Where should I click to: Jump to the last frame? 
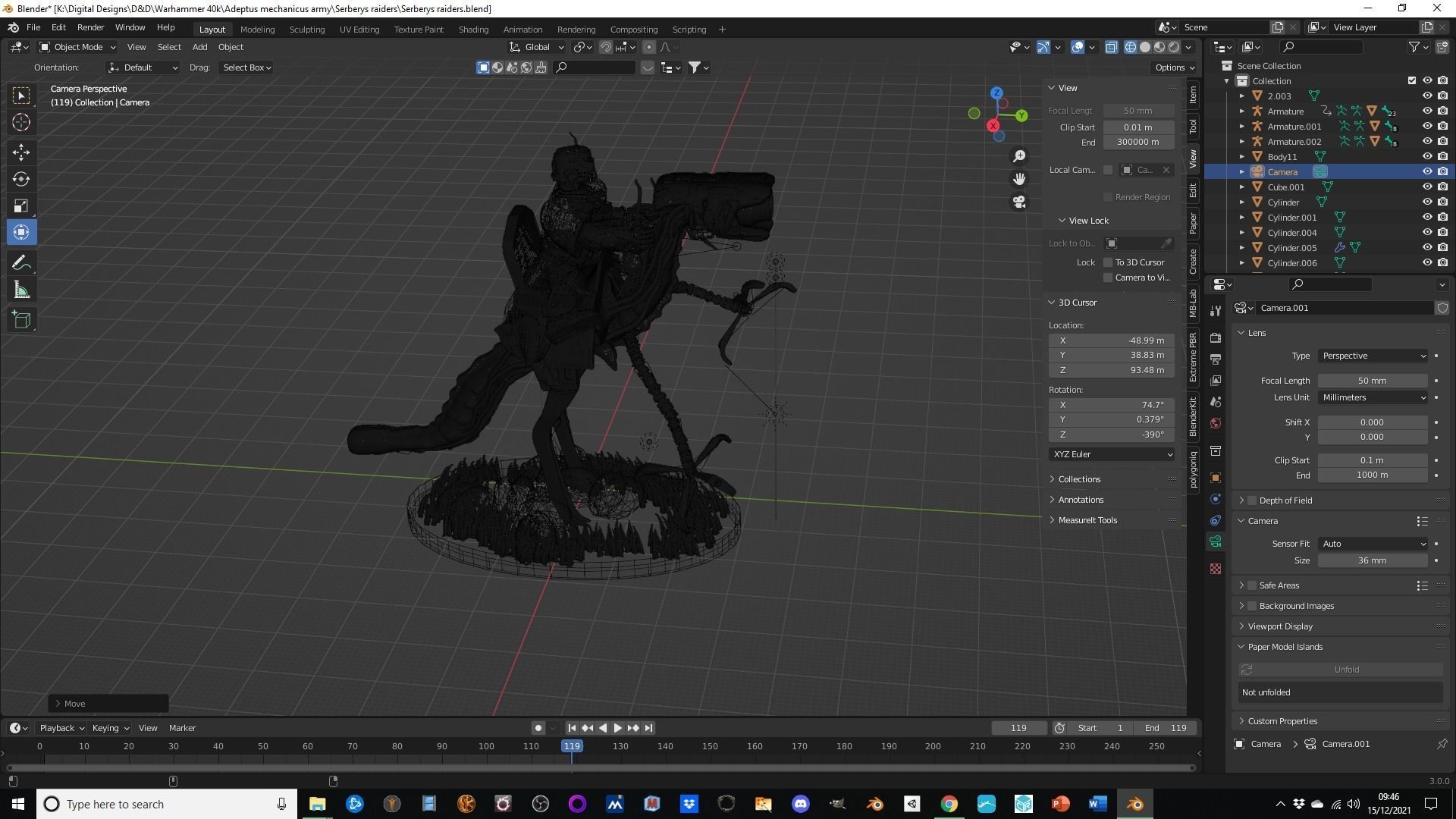(649, 728)
